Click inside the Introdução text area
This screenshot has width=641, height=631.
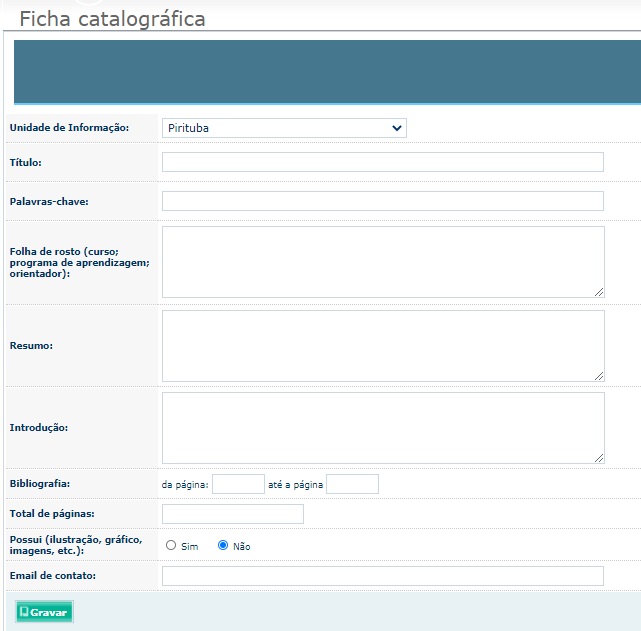[383, 428]
